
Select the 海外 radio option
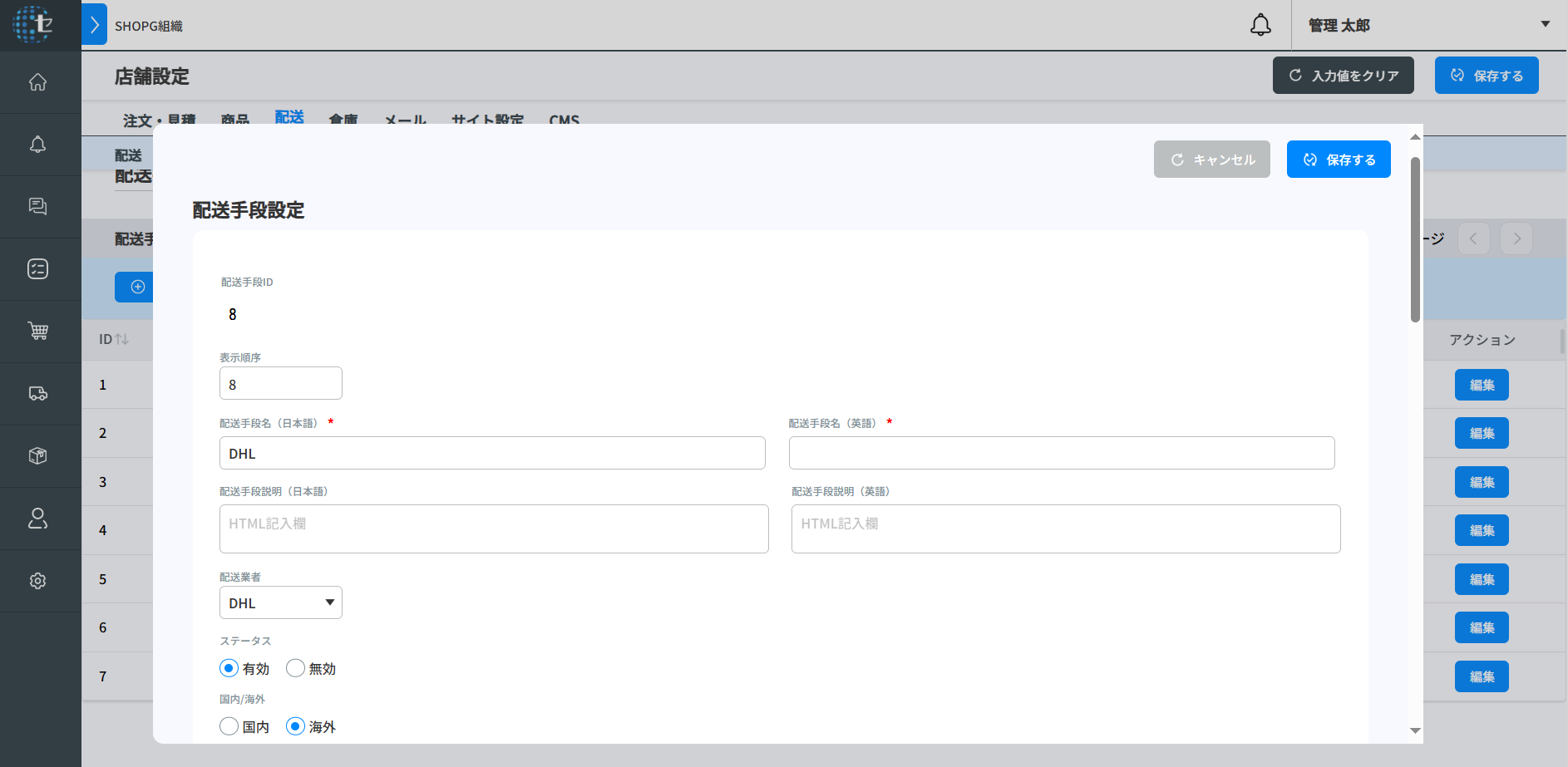(295, 726)
